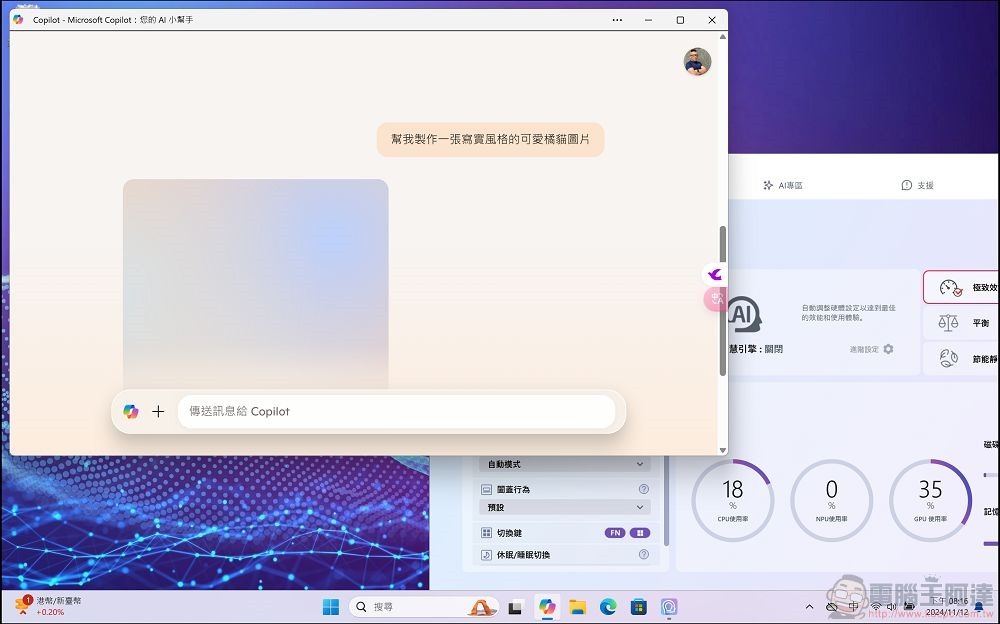The width and height of the screenshot is (1000, 624).
Task: Select the FN switch key option
Action: pyautogui.click(x=615, y=533)
